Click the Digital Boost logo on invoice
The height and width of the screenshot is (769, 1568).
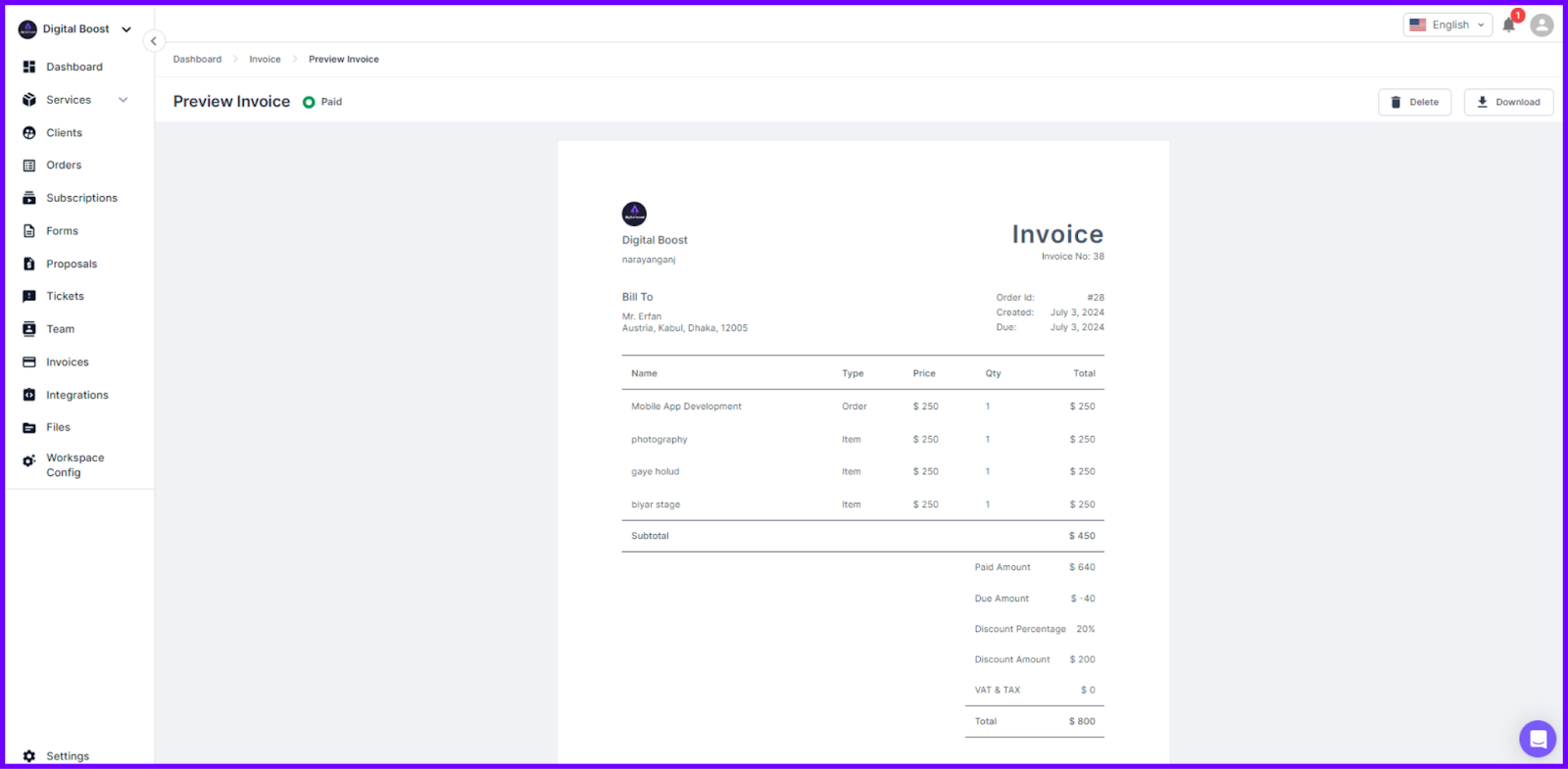(x=634, y=214)
